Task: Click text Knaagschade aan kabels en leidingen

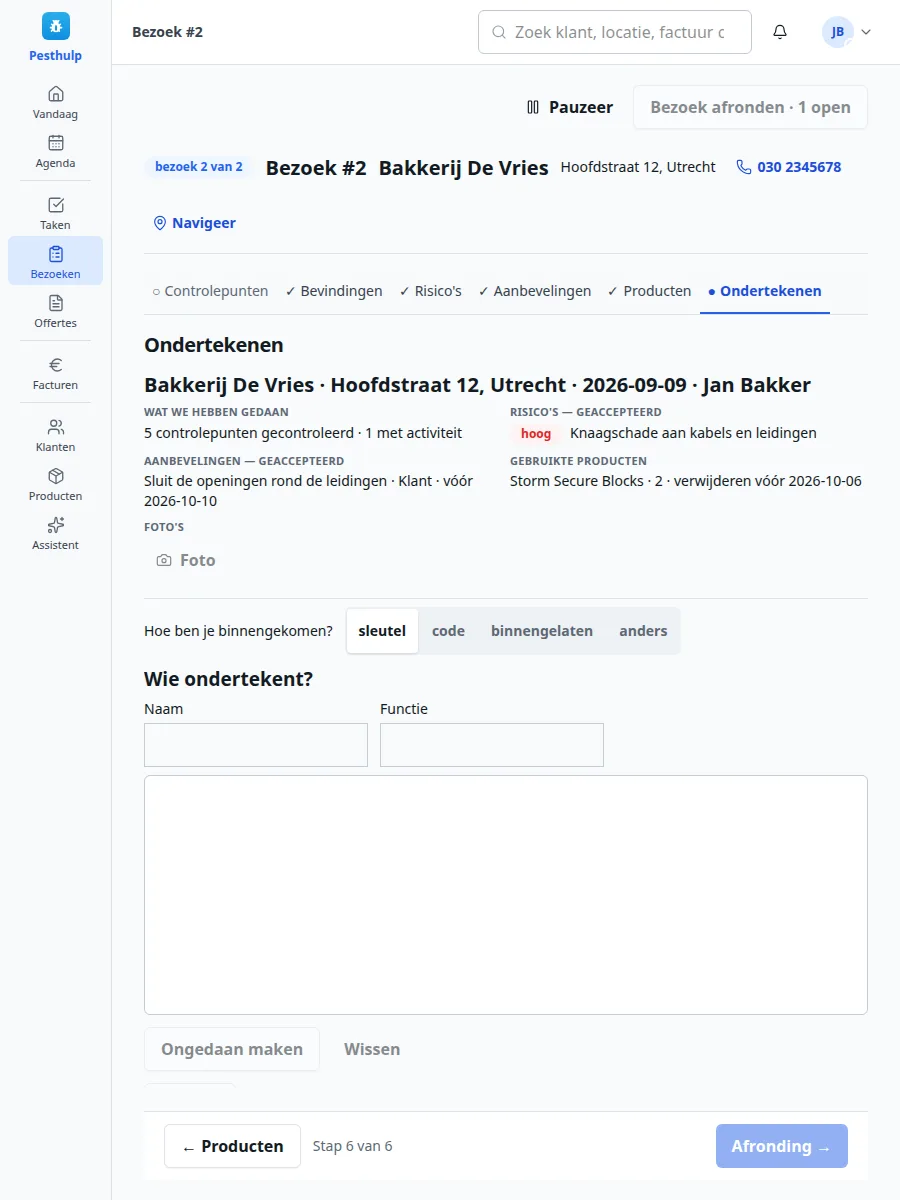Action: (x=693, y=433)
